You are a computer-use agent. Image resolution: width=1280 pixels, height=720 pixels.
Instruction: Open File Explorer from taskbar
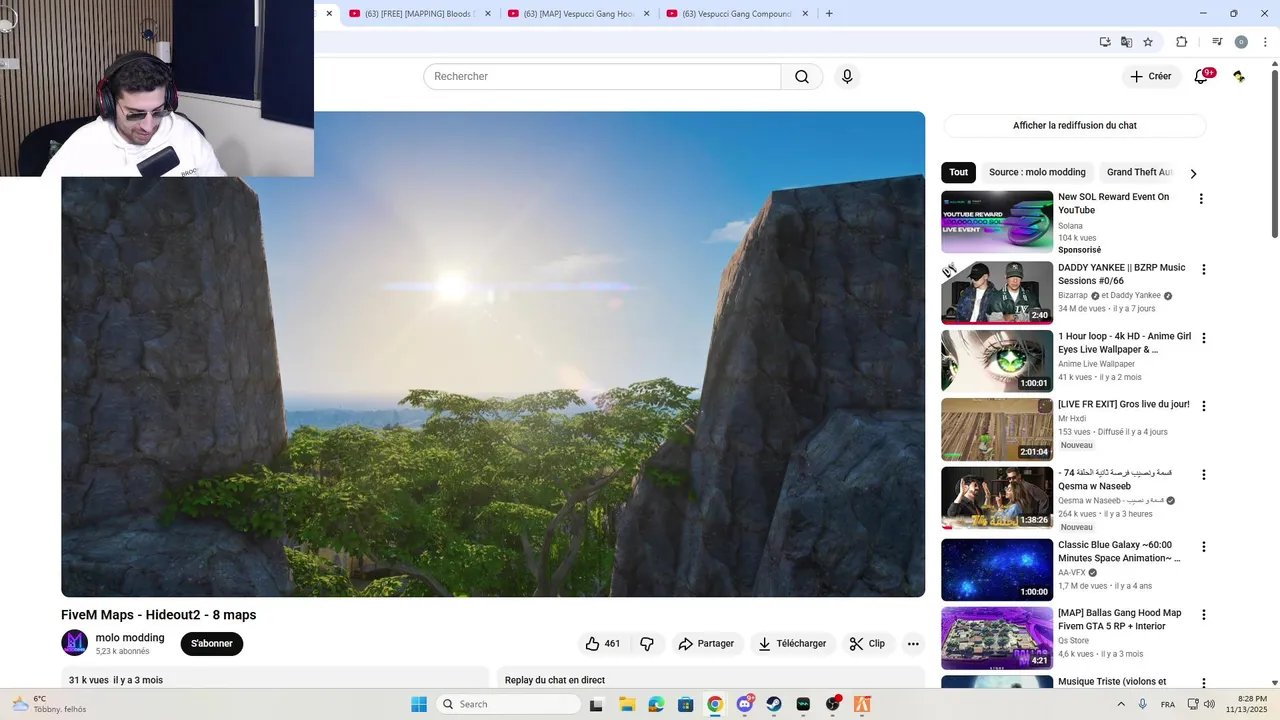tap(627, 704)
